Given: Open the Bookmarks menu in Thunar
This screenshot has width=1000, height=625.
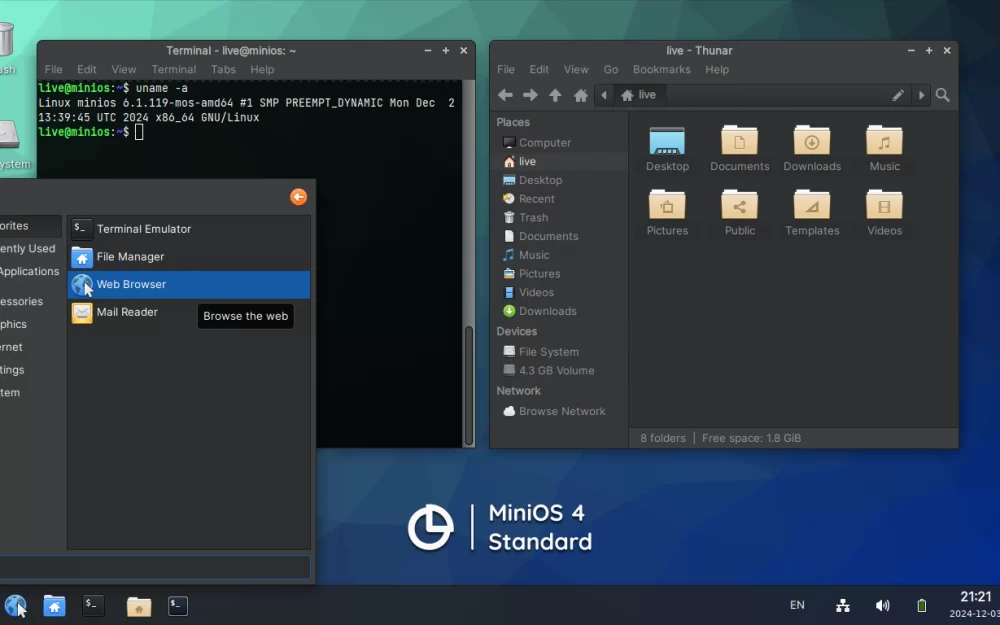Looking at the screenshot, I should click(661, 70).
